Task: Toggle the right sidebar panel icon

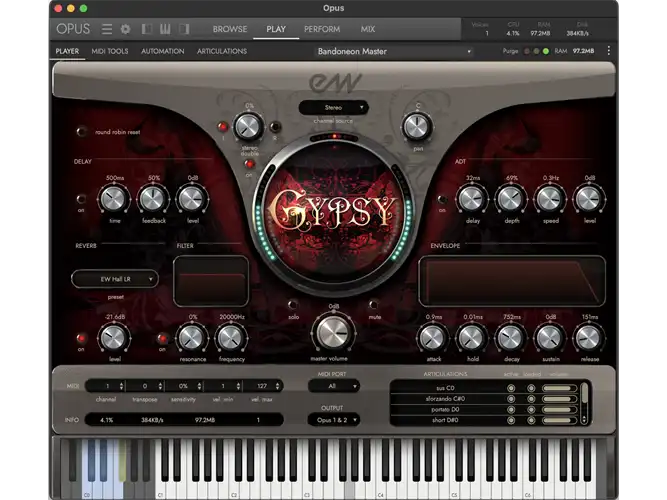Action: coord(184,29)
